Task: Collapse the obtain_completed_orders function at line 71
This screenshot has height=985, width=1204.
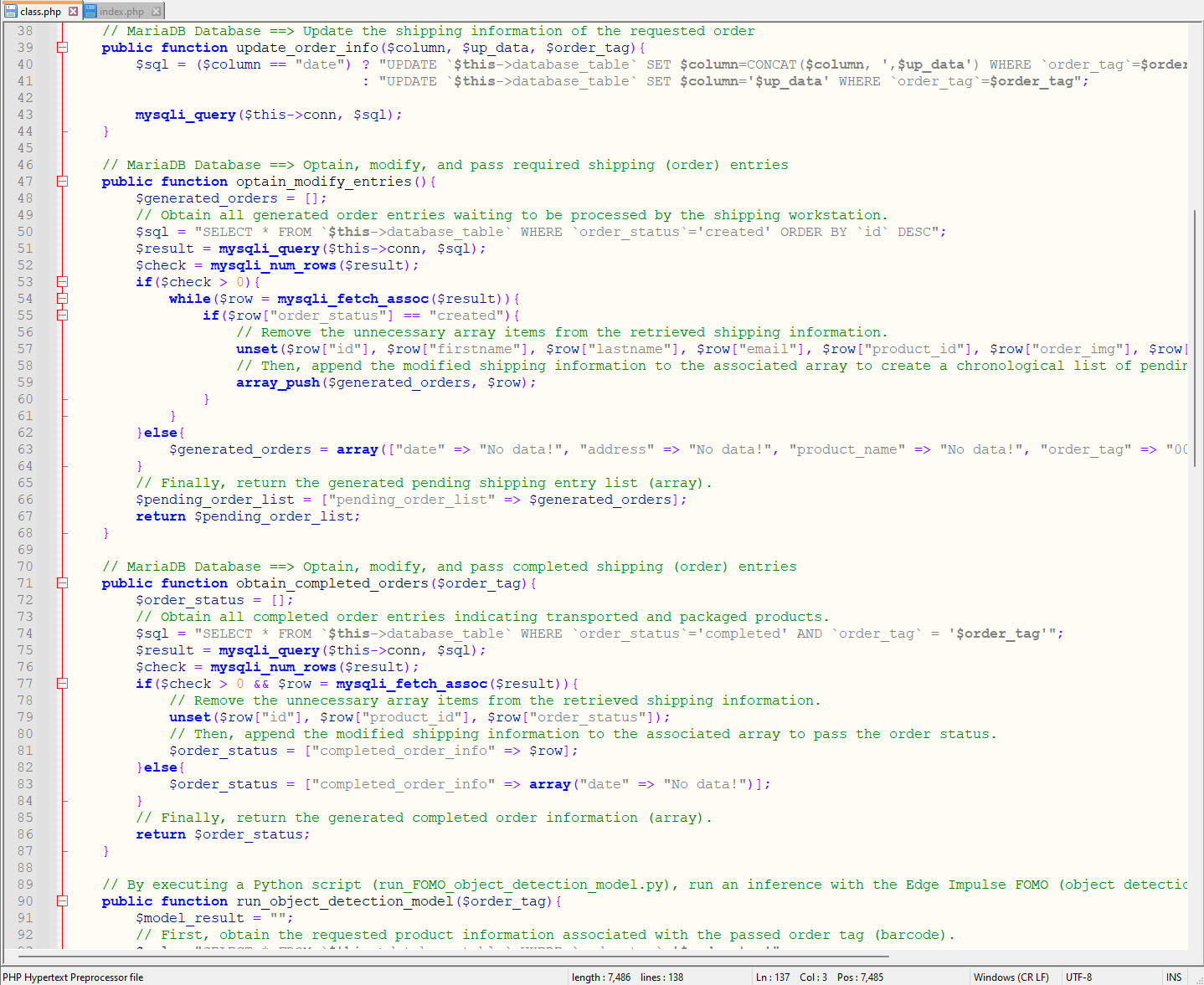Action: pos(62,583)
